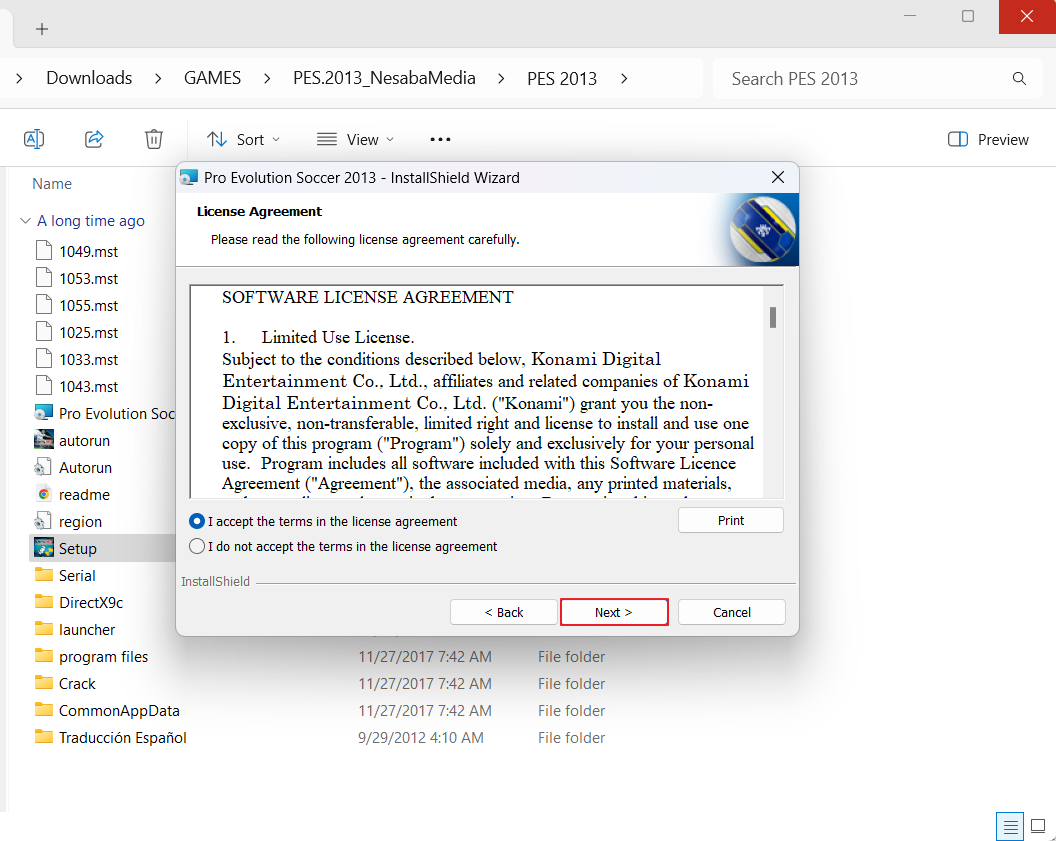Select the readme Chrome file icon
The height and width of the screenshot is (841, 1056).
(x=44, y=494)
